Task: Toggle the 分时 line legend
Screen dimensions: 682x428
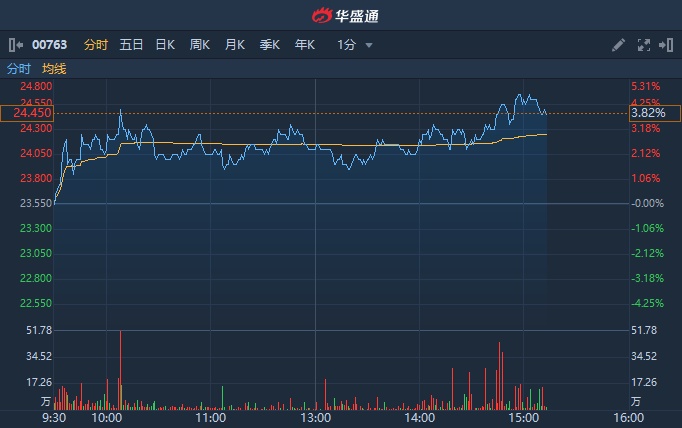Action: coord(19,69)
